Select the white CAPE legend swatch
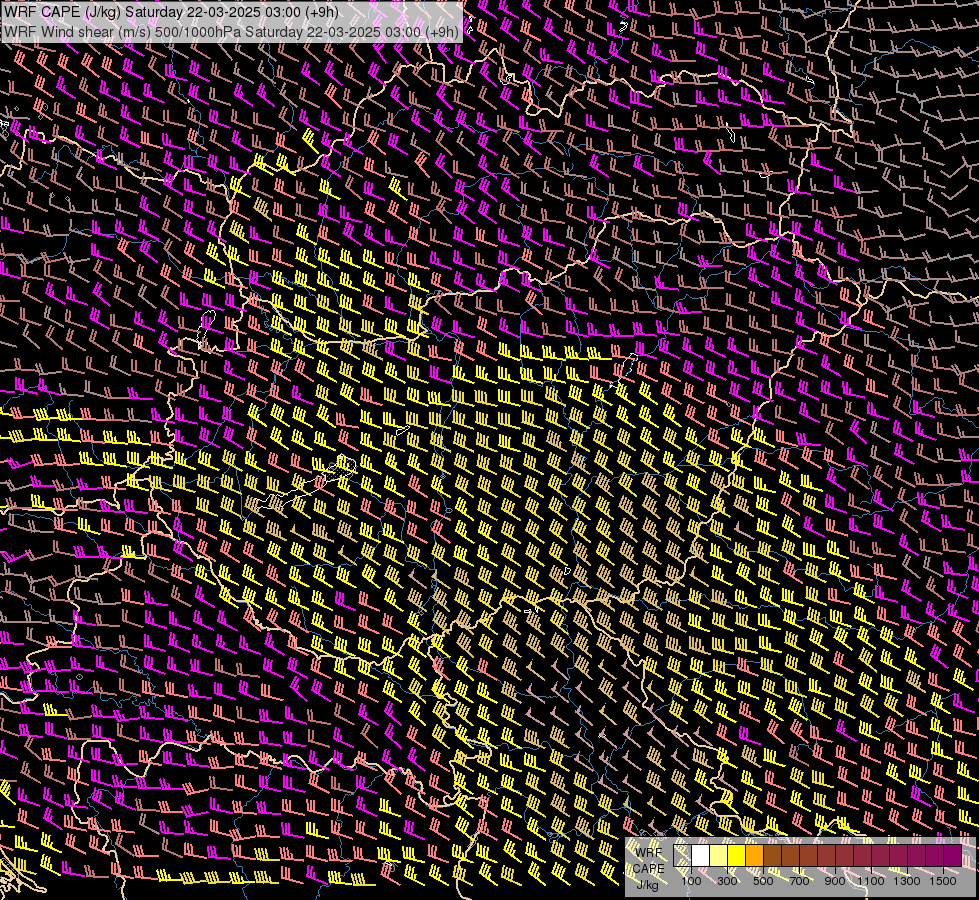Viewport: 979px width, 900px height. 701,855
